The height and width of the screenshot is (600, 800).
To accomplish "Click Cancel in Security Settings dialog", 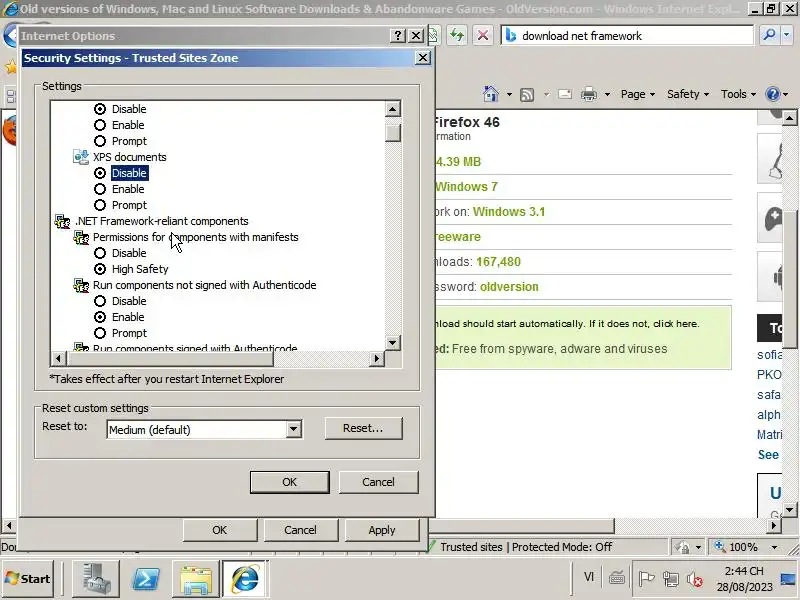I will 379,482.
